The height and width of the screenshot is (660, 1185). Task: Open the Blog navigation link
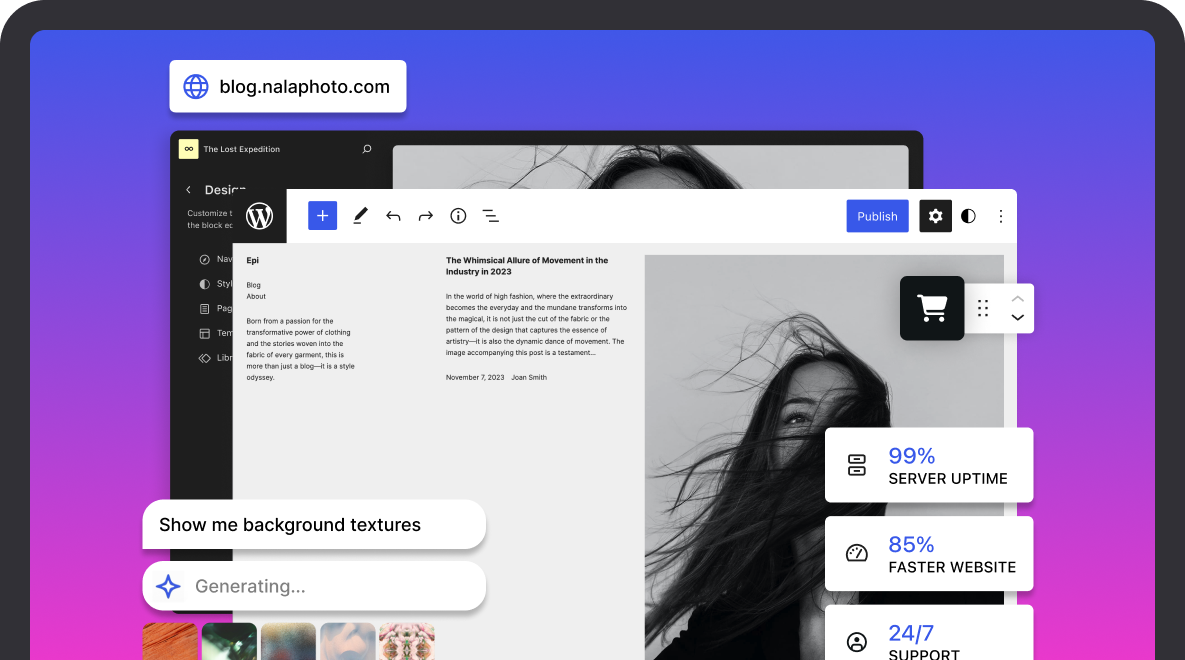pyautogui.click(x=254, y=285)
